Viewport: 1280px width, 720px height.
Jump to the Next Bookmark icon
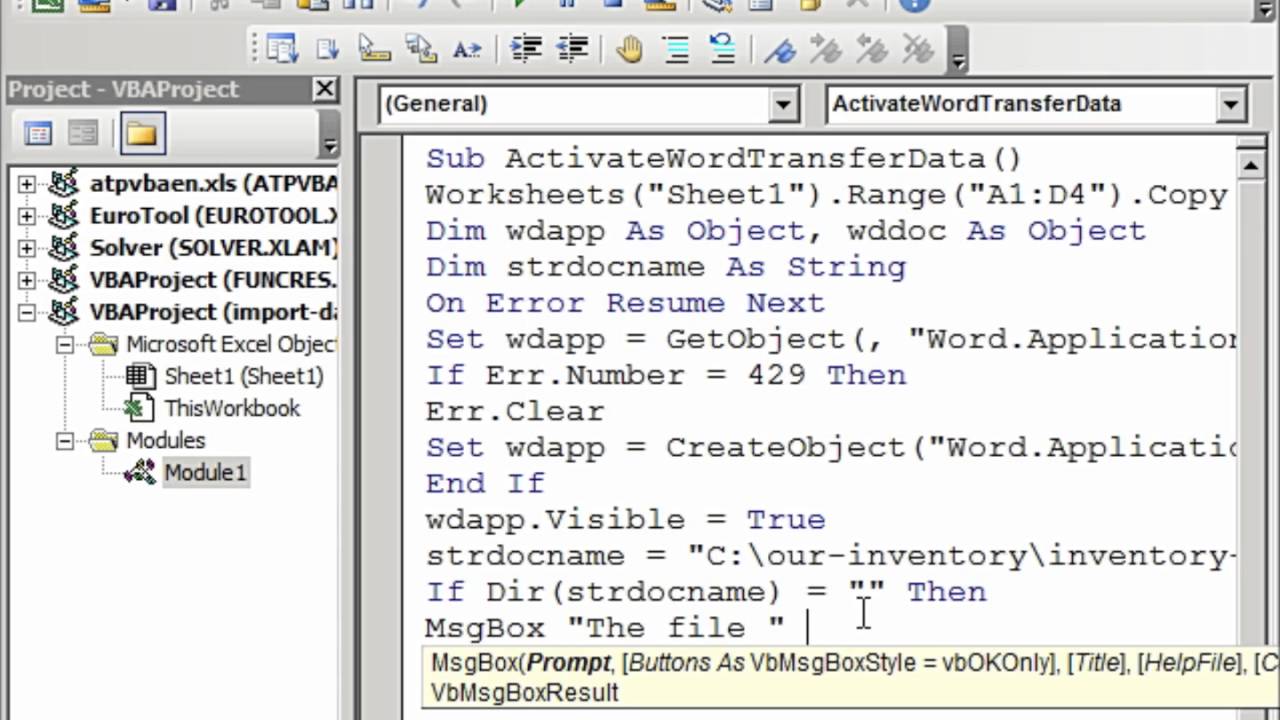pos(826,49)
